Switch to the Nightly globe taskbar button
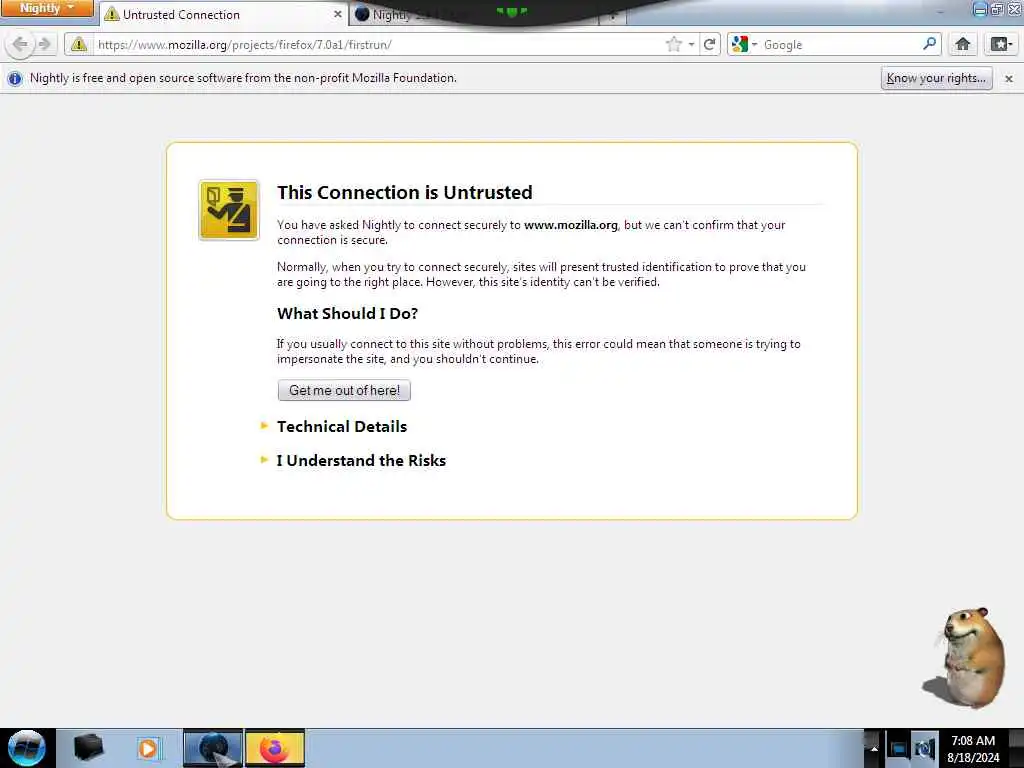Screen dimensions: 1024x768 pos(212,748)
